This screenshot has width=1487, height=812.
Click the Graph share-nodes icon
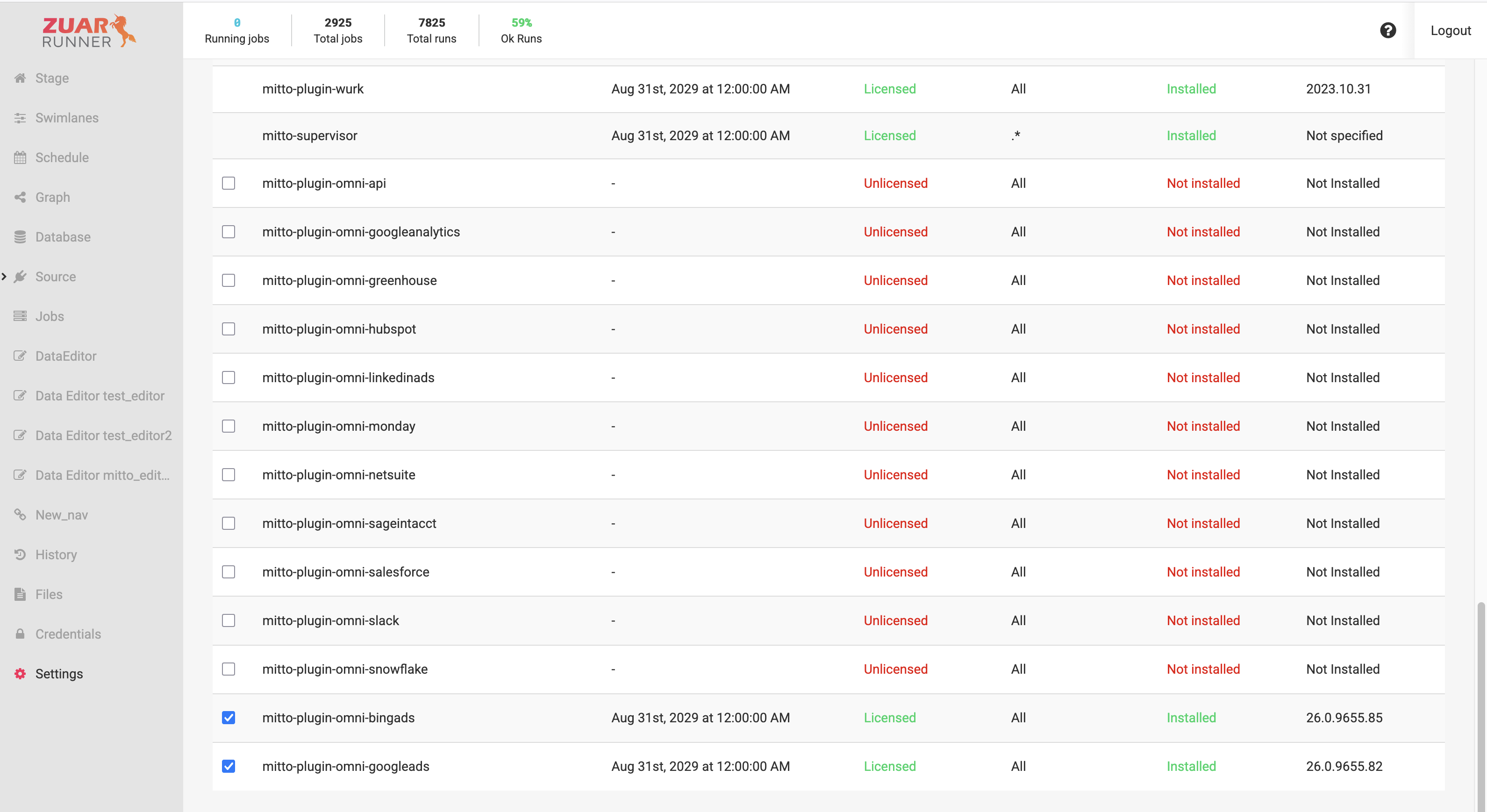click(x=20, y=197)
